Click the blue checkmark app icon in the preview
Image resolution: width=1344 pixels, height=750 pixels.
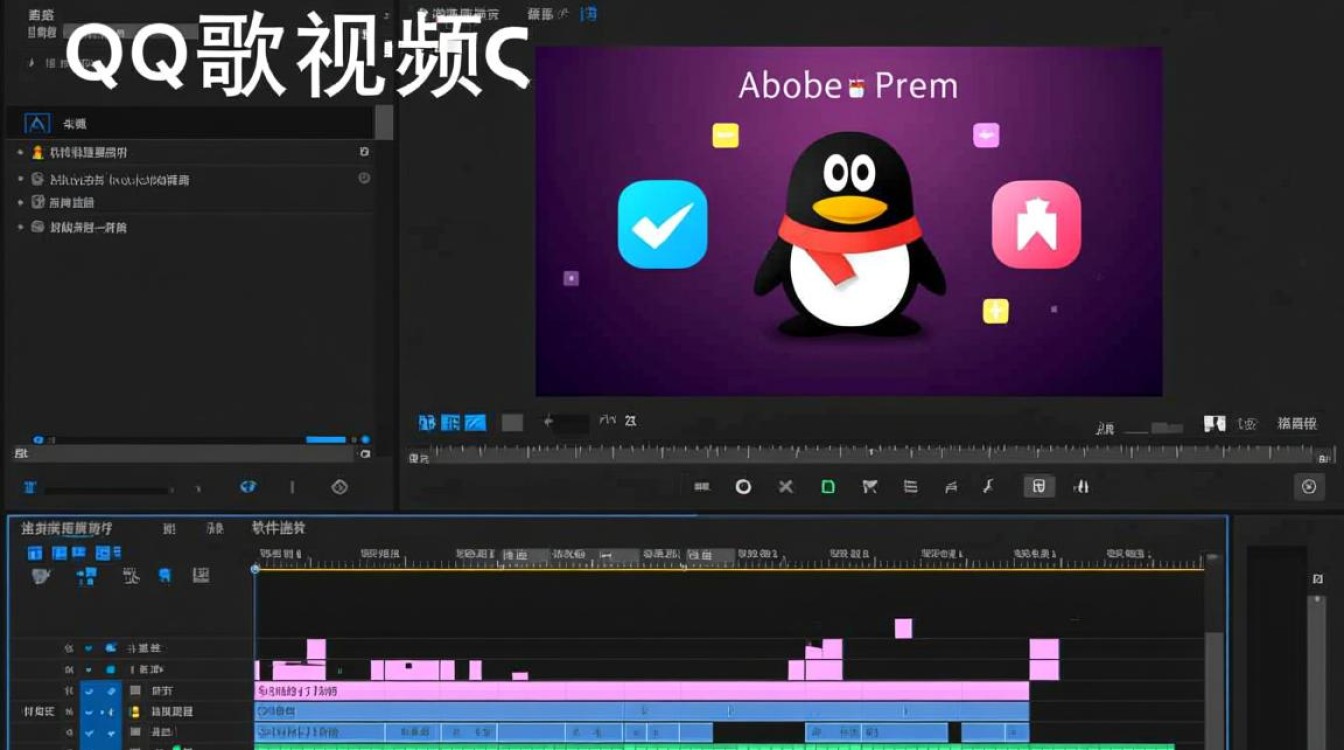point(662,224)
